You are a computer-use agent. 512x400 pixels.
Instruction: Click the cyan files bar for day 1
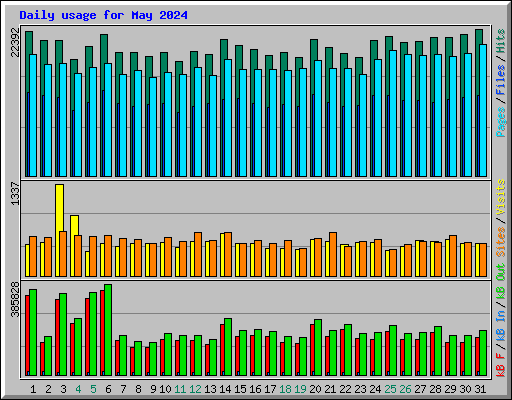33,115
